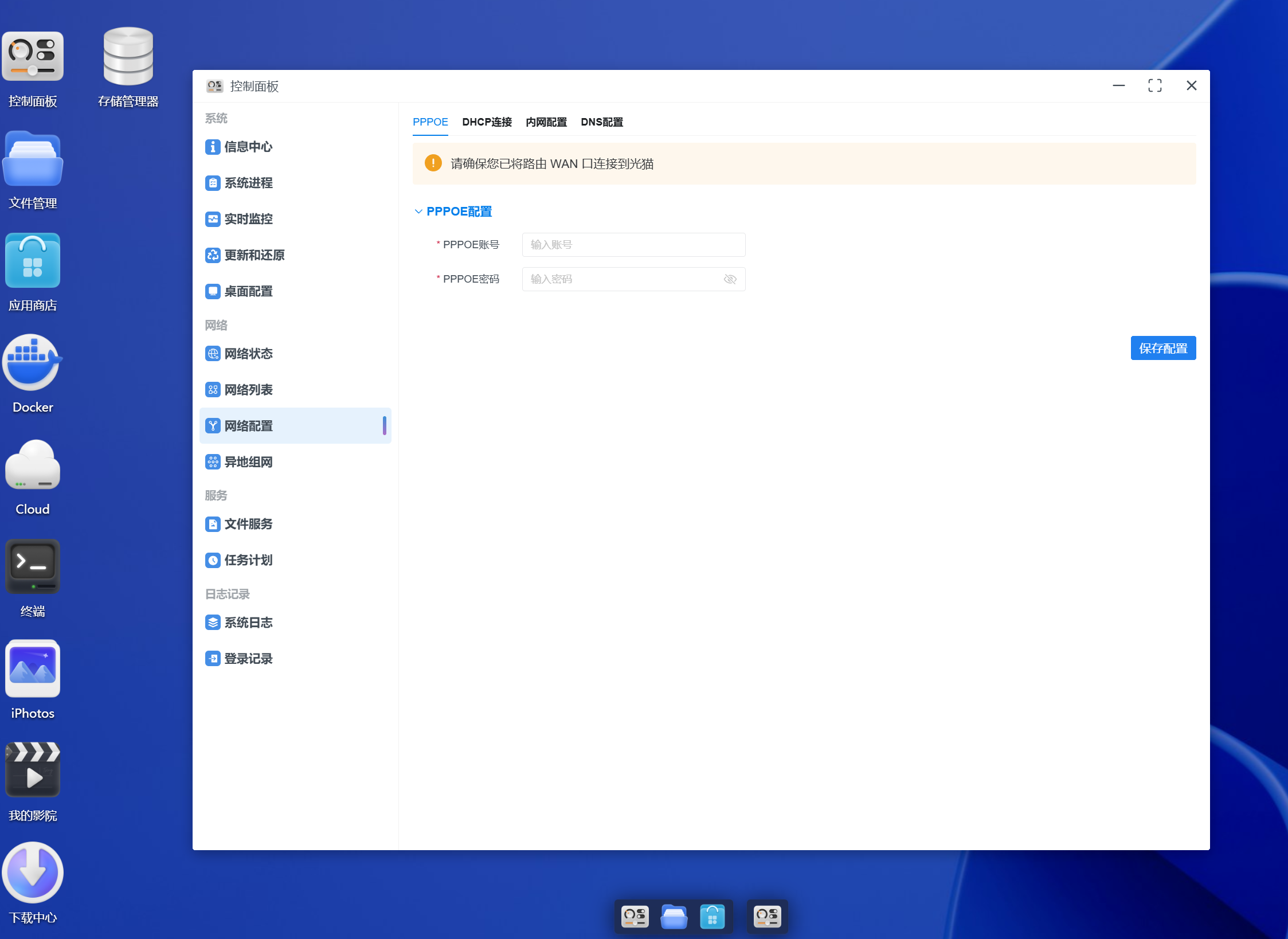Click the 网络配置 sidebar icon
The height and width of the screenshot is (939, 1288).
pyautogui.click(x=213, y=426)
